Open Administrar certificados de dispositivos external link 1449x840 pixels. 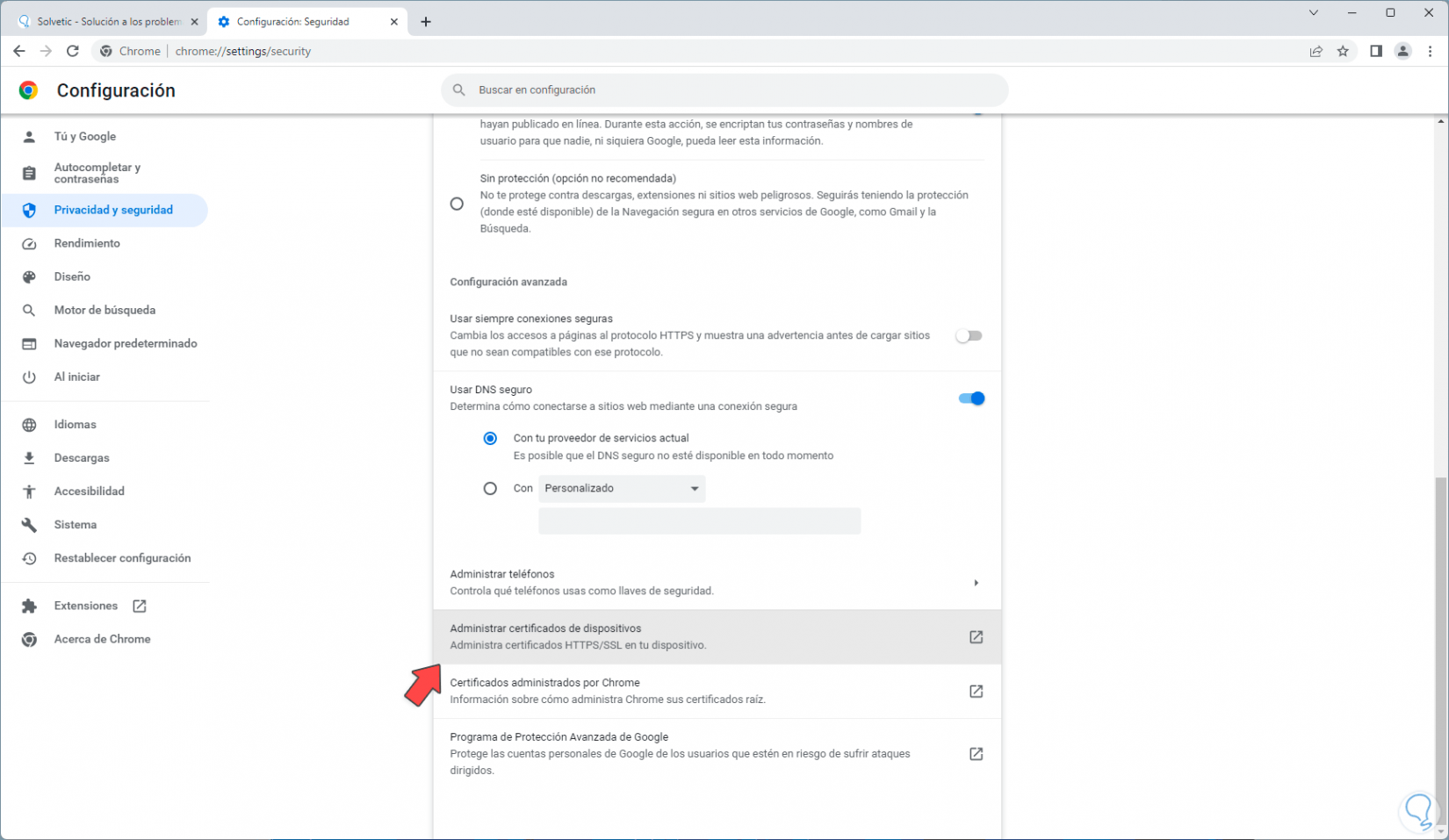coord(976,637)
